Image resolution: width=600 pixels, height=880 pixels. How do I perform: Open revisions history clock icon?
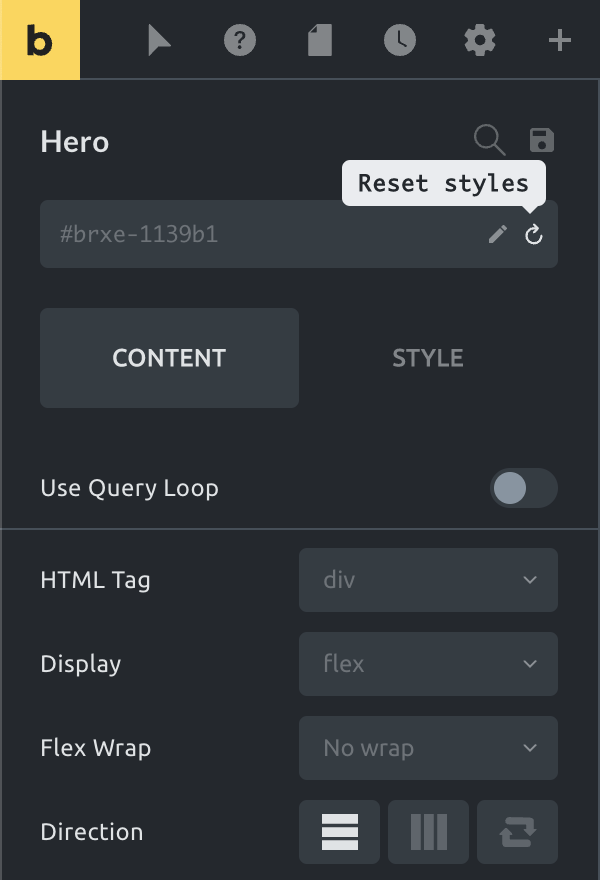pos(400,40)
